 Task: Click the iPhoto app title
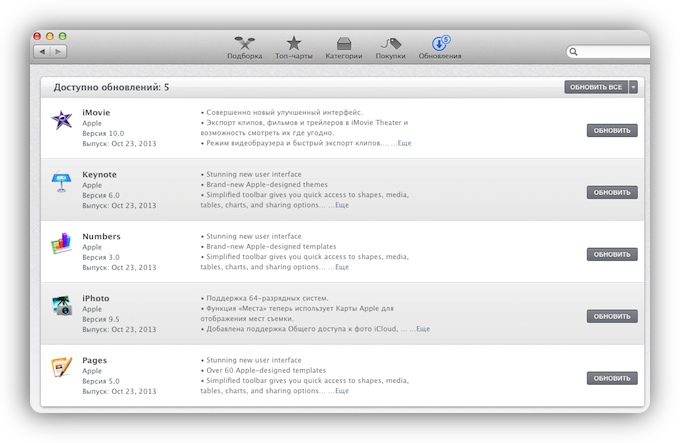pos(96,299)
